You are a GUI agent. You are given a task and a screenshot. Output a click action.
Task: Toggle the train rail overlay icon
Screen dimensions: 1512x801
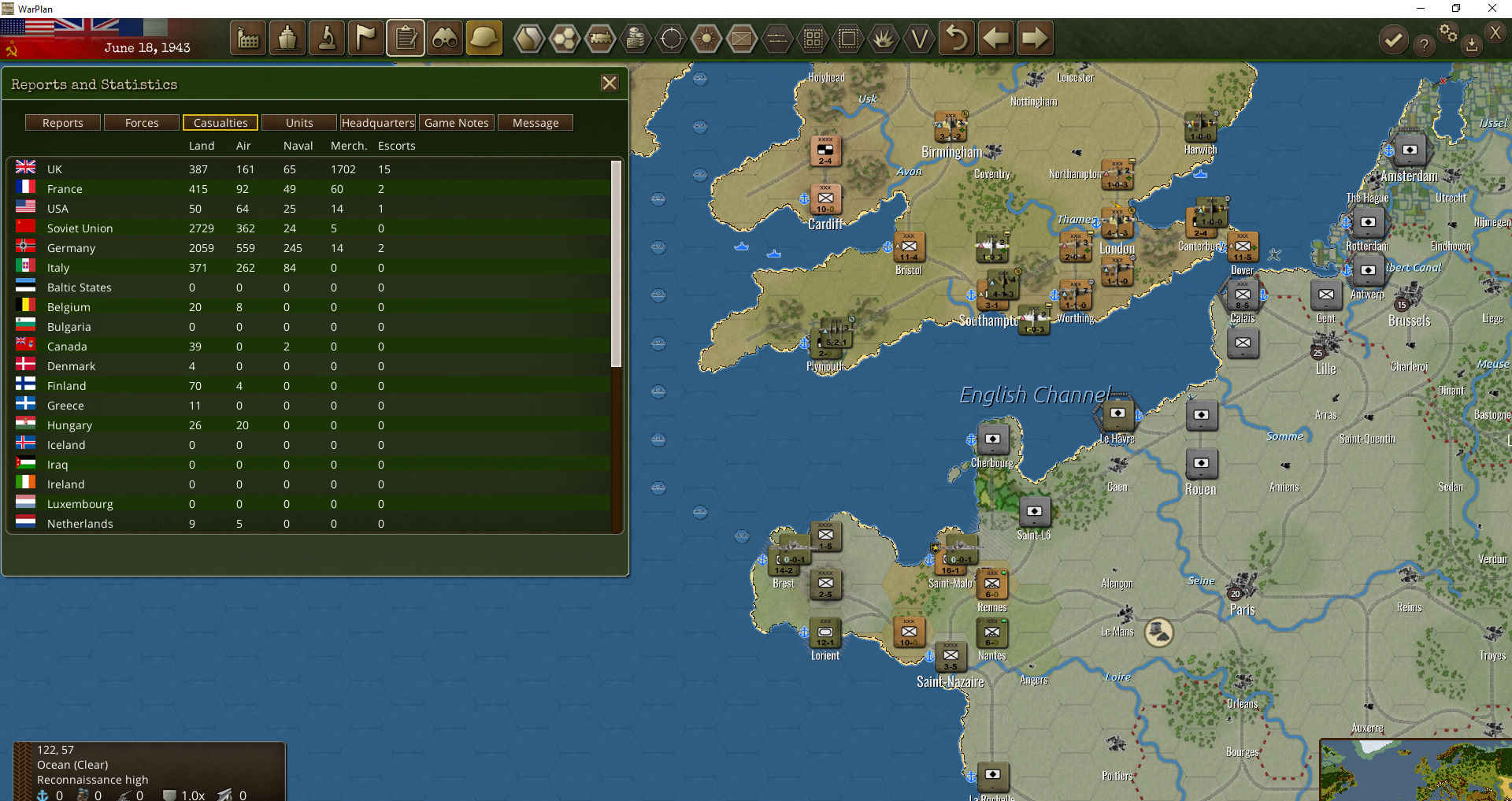pos(600,38)
